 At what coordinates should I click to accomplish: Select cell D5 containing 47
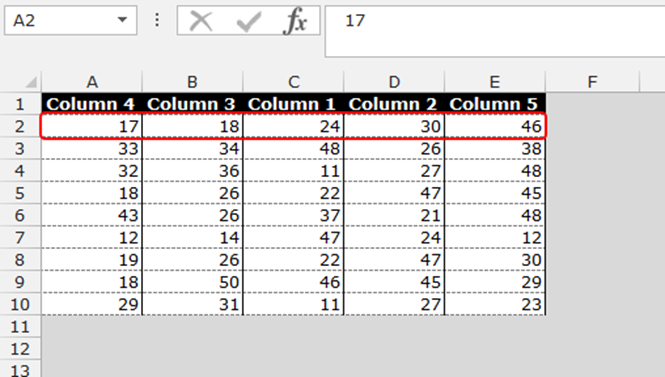click(394, 193)
